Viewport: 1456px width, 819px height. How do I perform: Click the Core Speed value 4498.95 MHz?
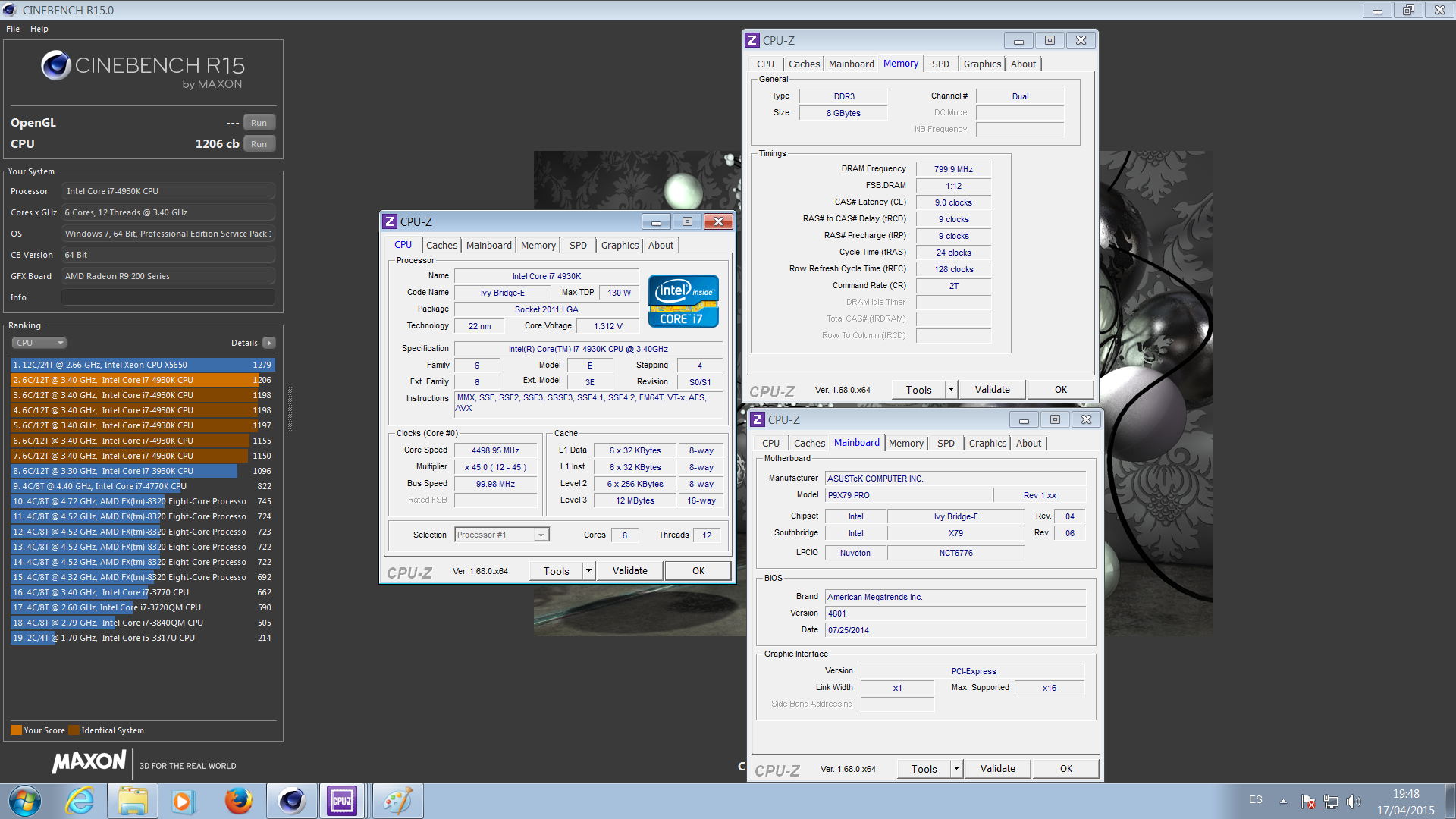[x=495, y=450]
